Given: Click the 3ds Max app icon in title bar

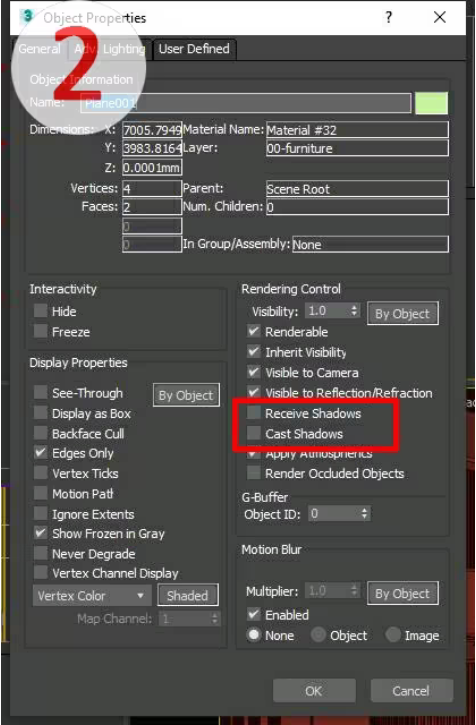Looking at the screenshot, I should coord(28,18).
